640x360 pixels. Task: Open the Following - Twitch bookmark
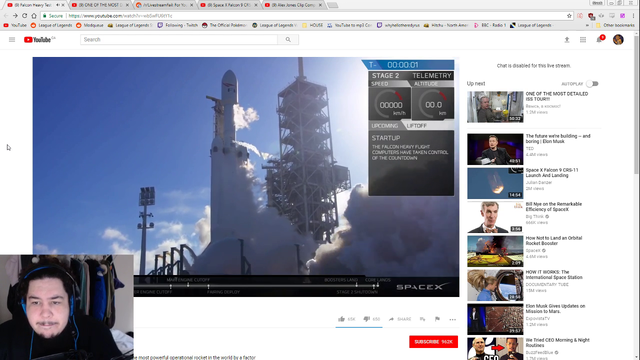click(177, 25)
